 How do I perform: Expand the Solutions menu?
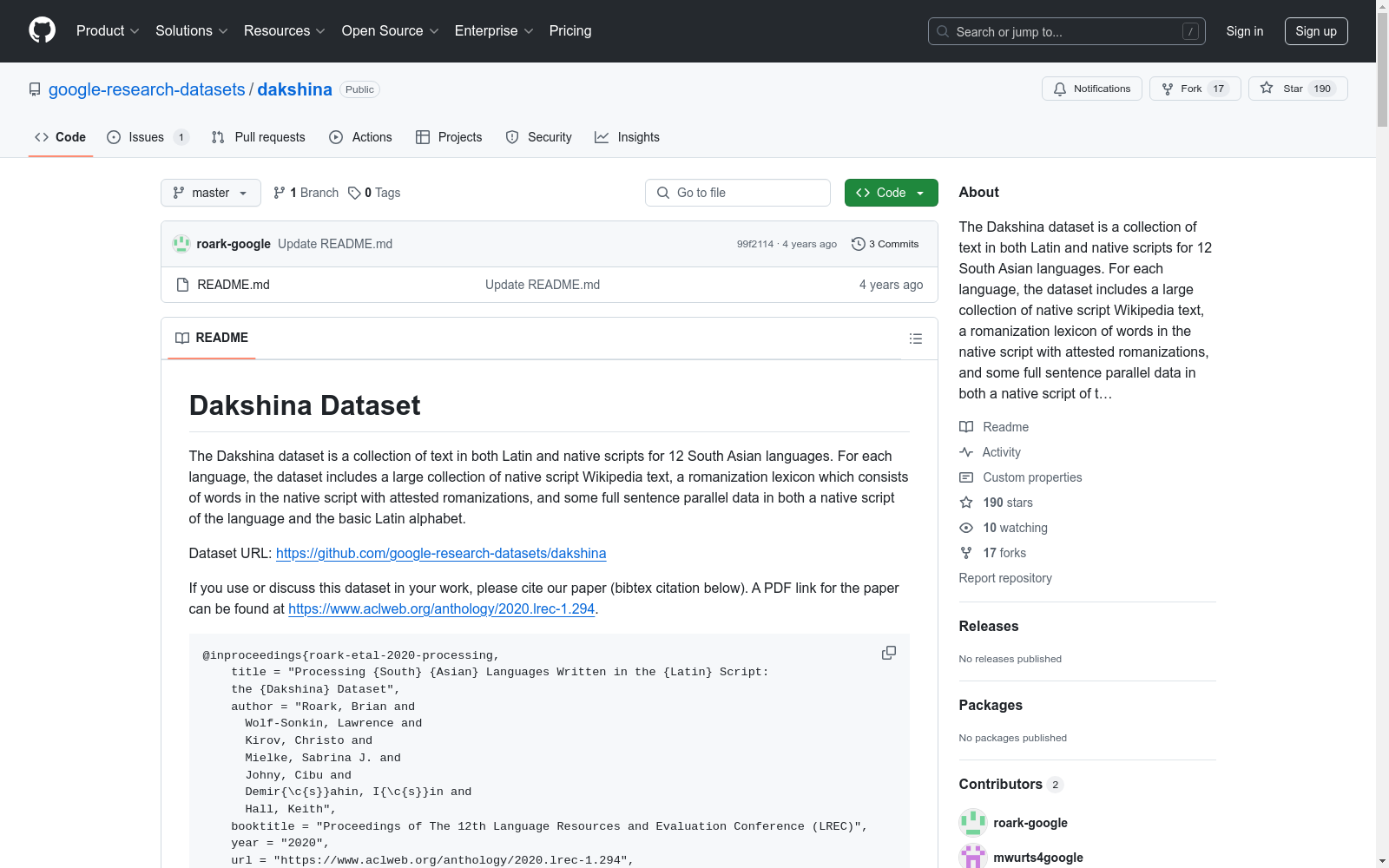tap(192, 31)
